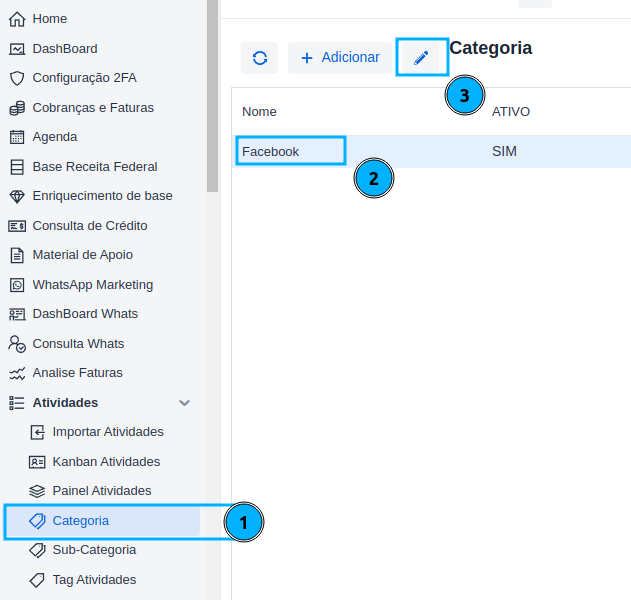
Task: Click the Nome column header
Action: [x=260, y=111]
